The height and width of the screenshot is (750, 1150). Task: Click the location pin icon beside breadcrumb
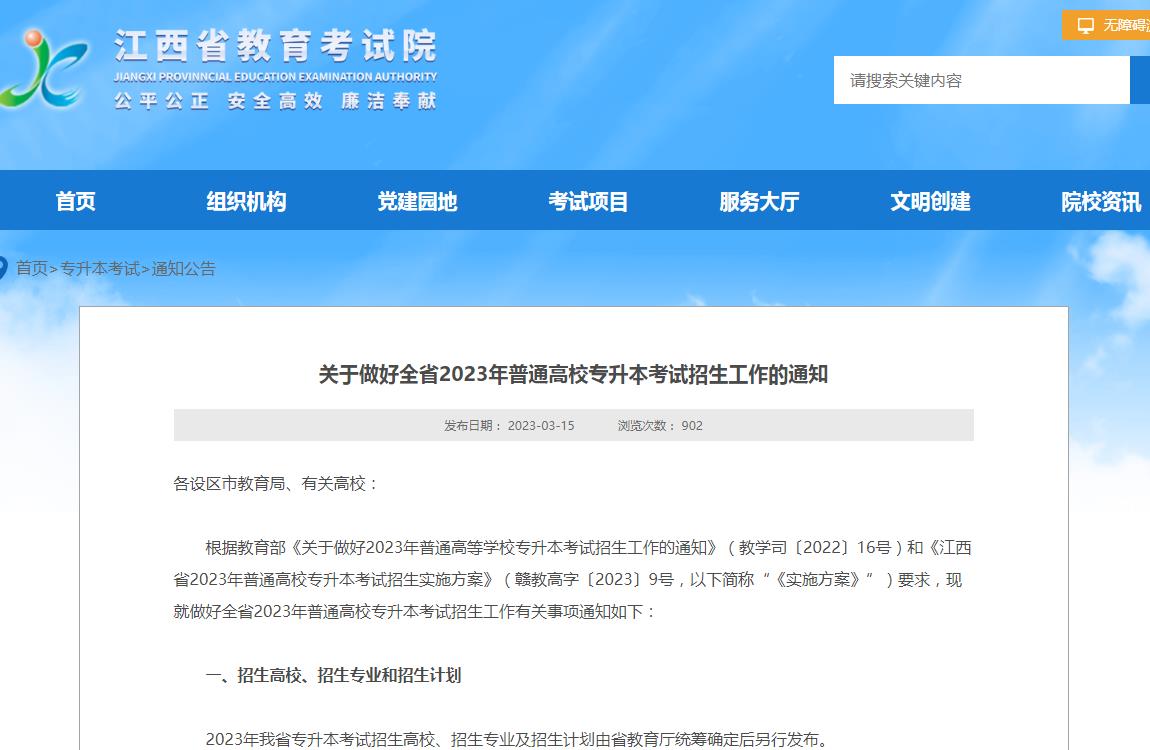(3, 268)
